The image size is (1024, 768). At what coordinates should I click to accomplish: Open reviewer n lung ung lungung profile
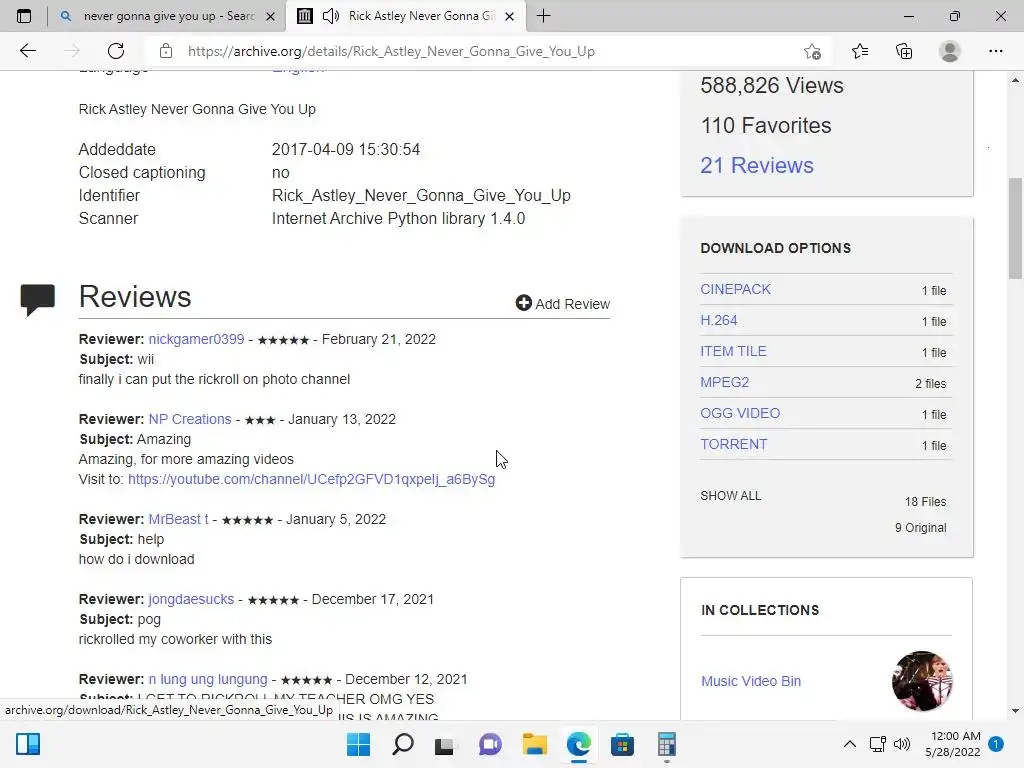point(208,679)
